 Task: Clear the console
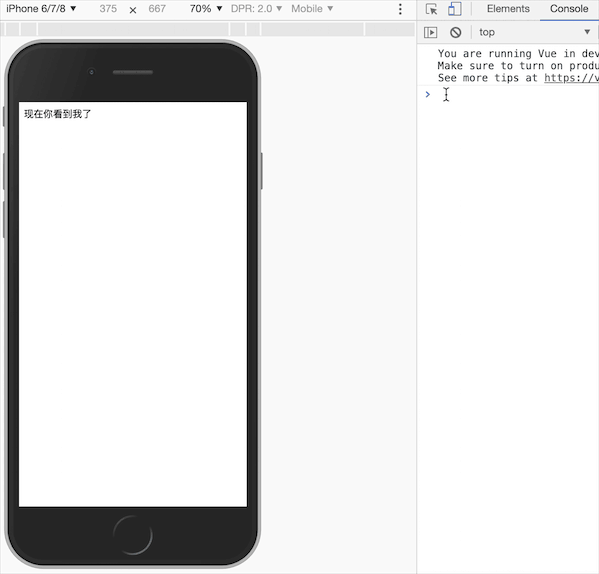click(x=455, y=32)
